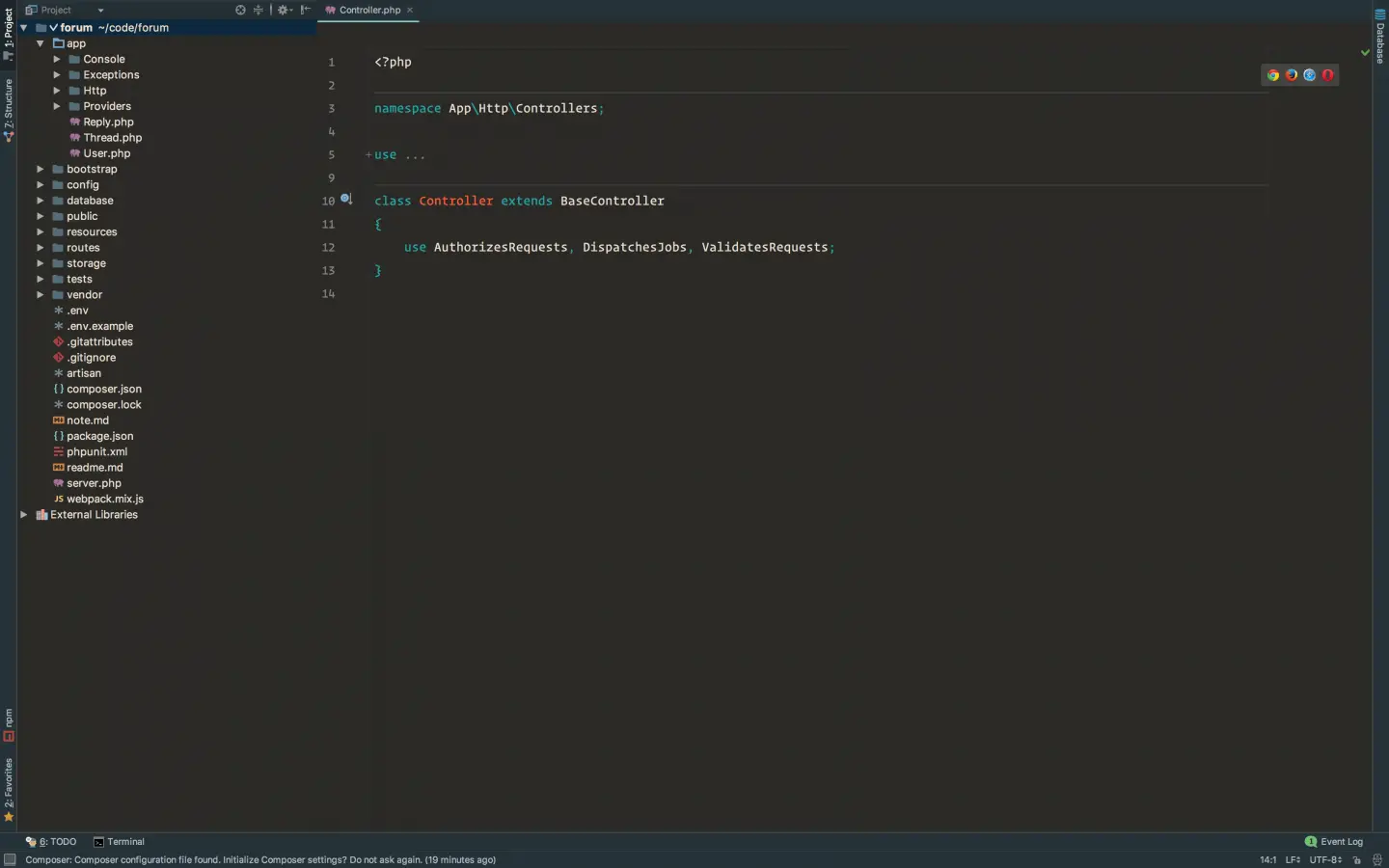Click the git icon beside .gitignore
Image resolution: width=1389 pixels, height=868 pixels.
coord(58,358)
